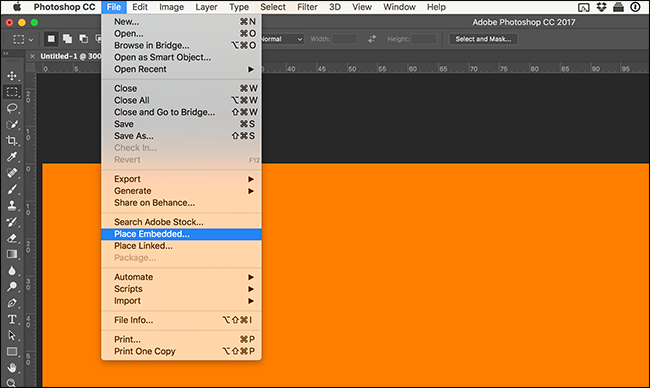Choose New from File menu

point(181,22)
